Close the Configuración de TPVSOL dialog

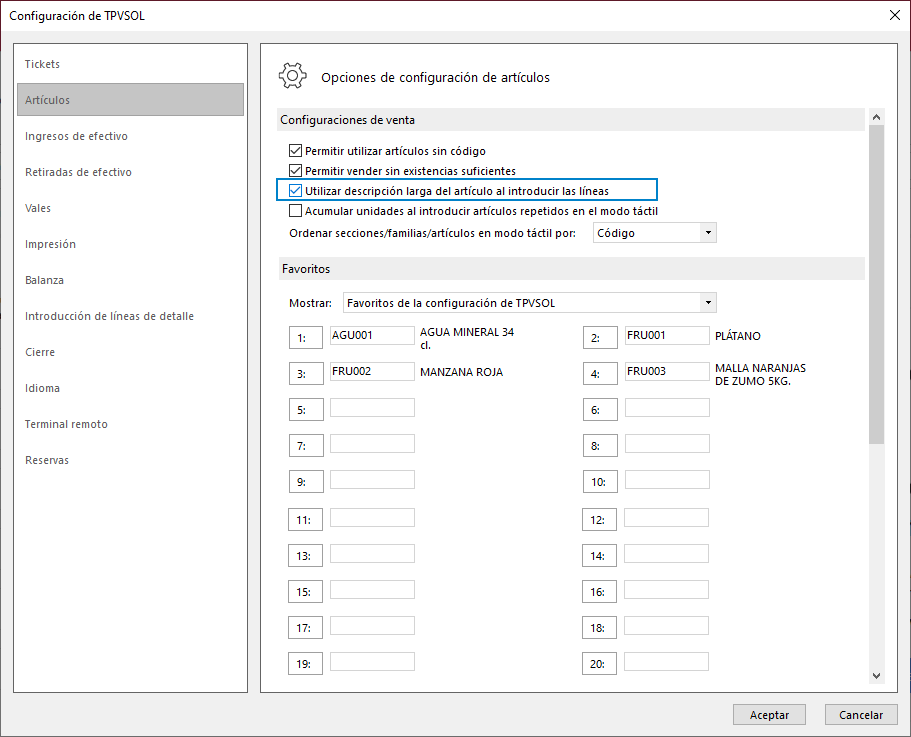click(x=895, y=15)
